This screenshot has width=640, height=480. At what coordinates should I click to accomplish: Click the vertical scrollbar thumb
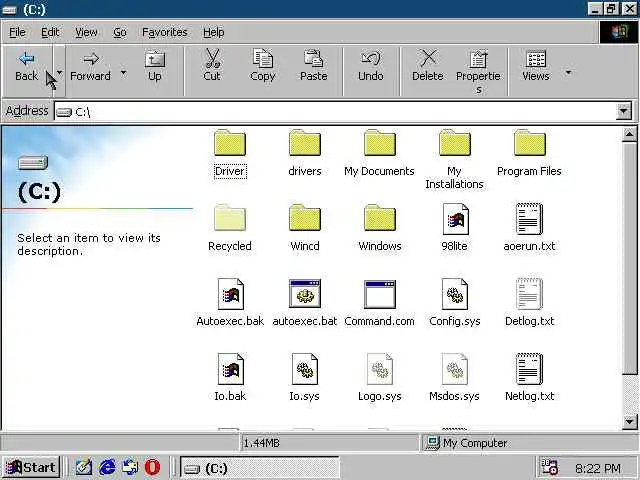point(629,258)
